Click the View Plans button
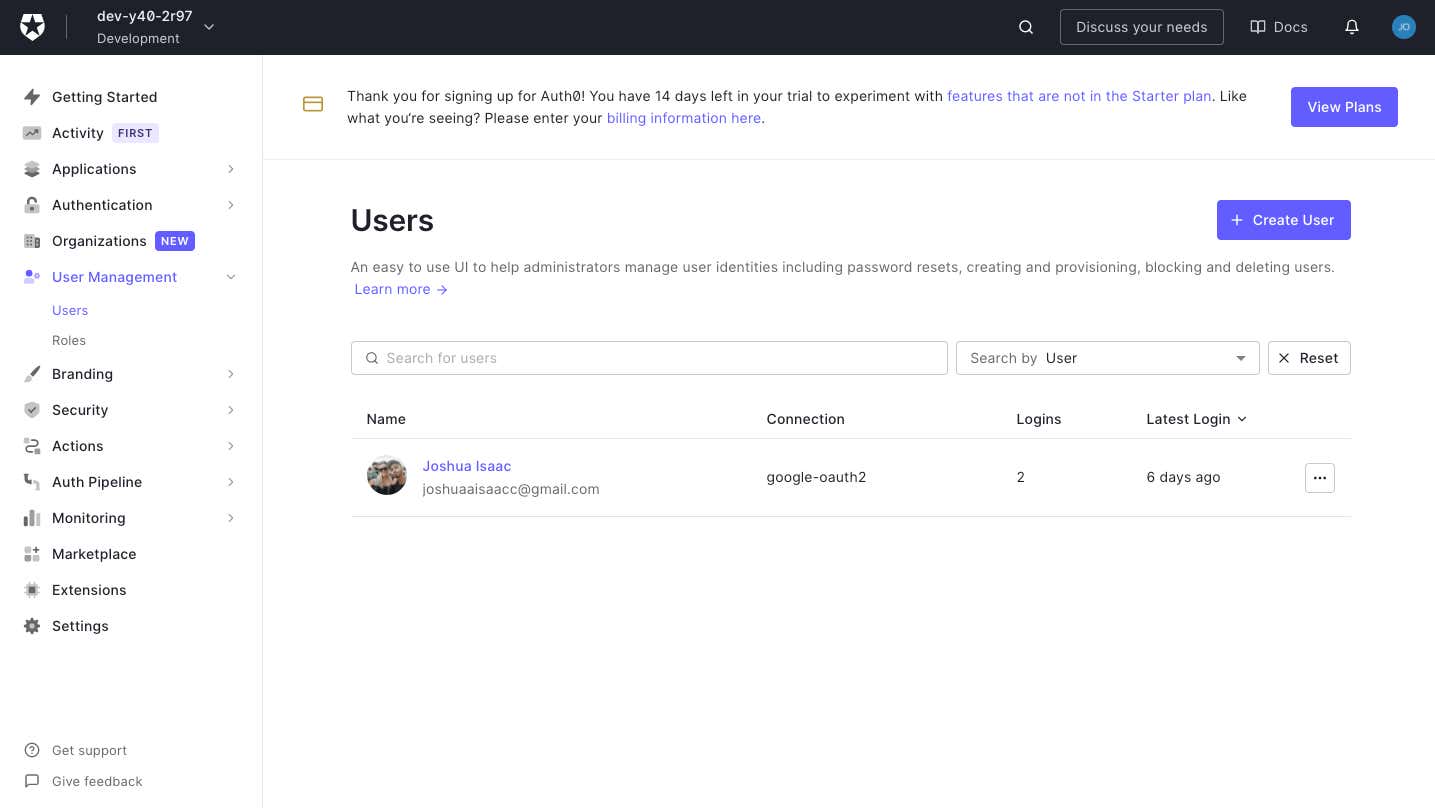1435x808 pixels. point(1344,107)
